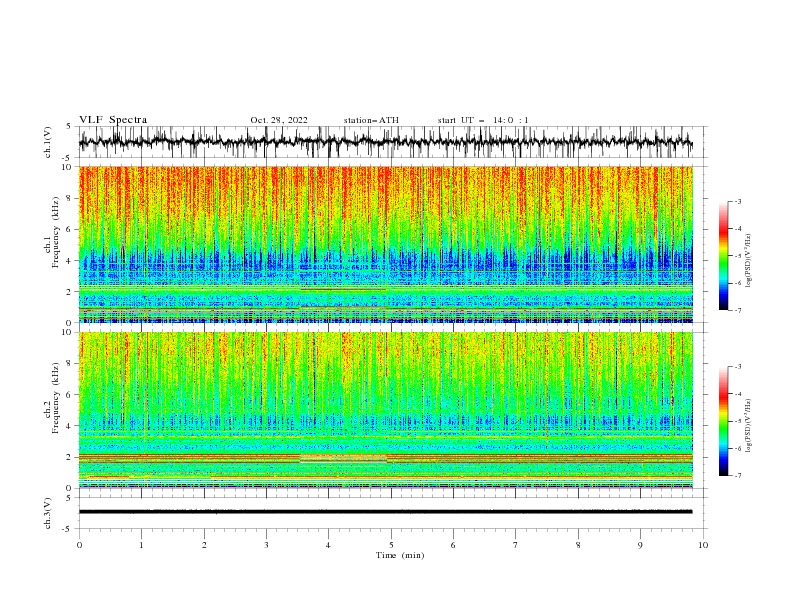Click the flat ch.3 voltage trace
The image size is (792, 612).
coord(385,512)
